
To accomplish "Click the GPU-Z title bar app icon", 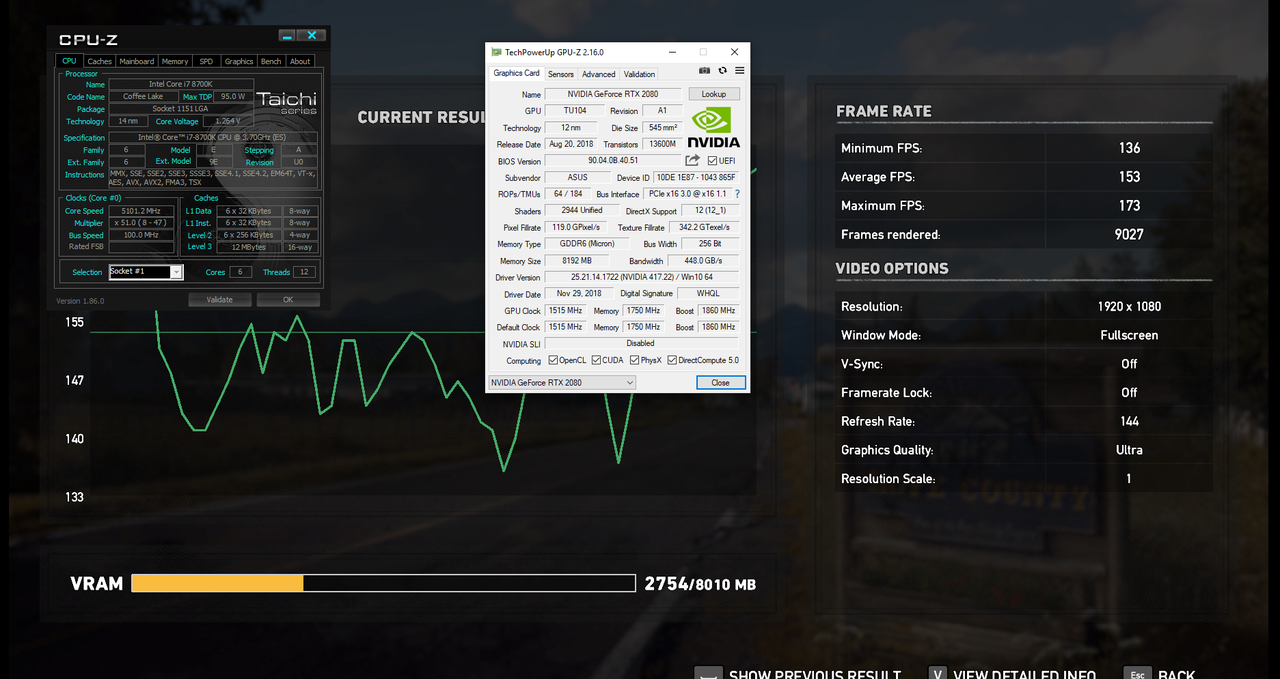I will coord(496,52).
